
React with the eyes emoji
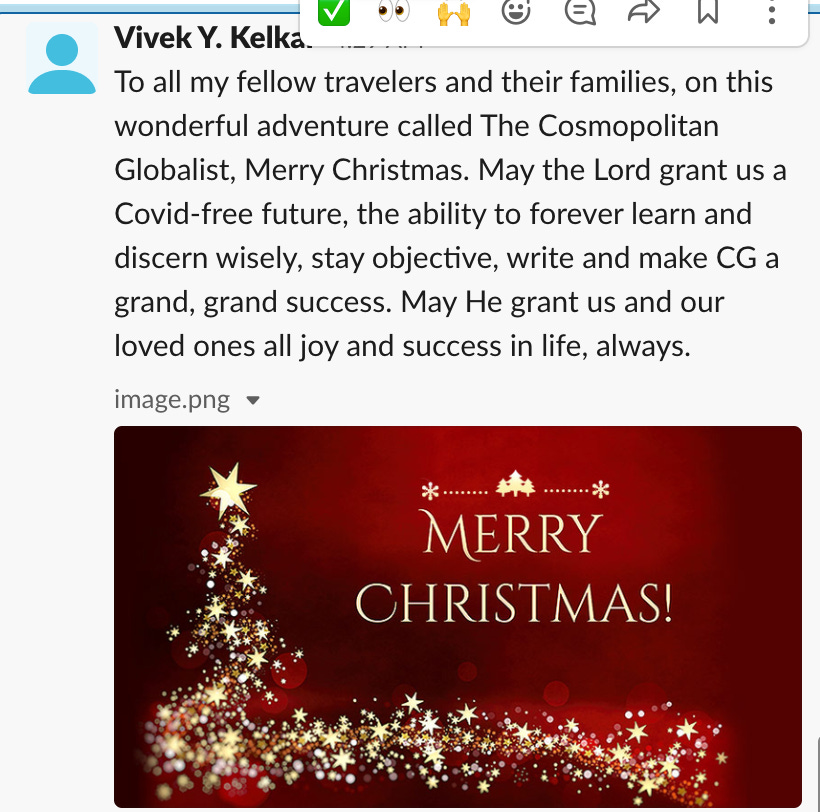[x=393, y=12]
